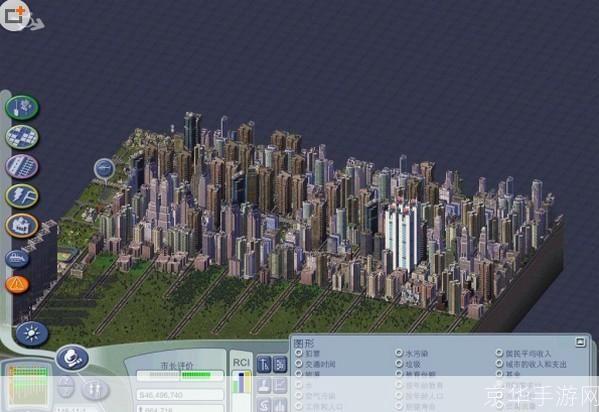Click the 市长评价 mayor rating bar
Viewport: 599px width, 412px height.
tap(180, 375)
